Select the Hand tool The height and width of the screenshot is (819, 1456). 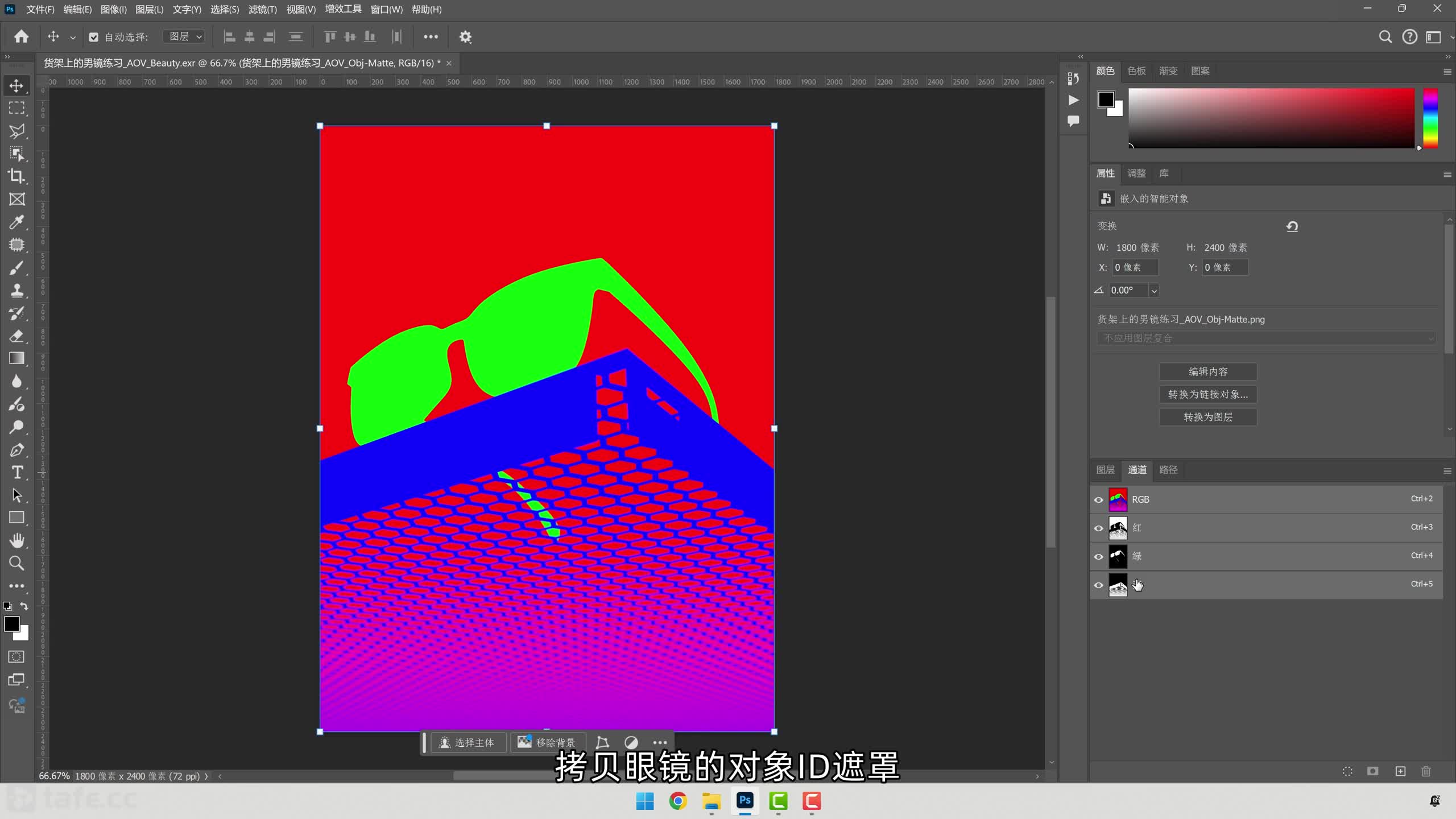(16, 540)
